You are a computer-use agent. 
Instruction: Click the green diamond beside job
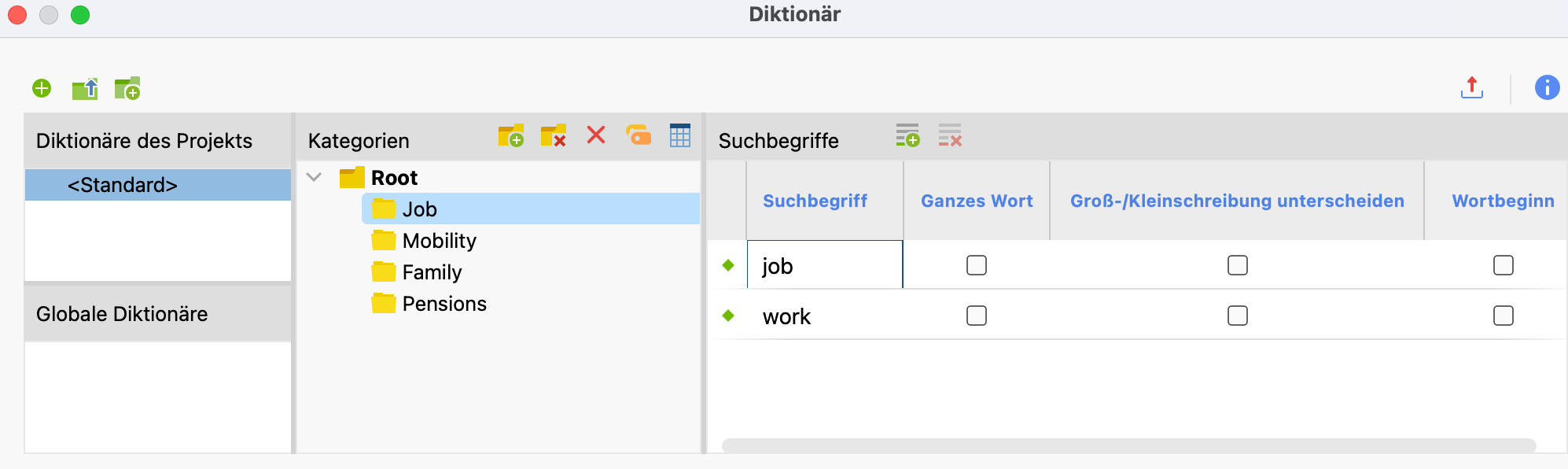(x=728, y=265)
